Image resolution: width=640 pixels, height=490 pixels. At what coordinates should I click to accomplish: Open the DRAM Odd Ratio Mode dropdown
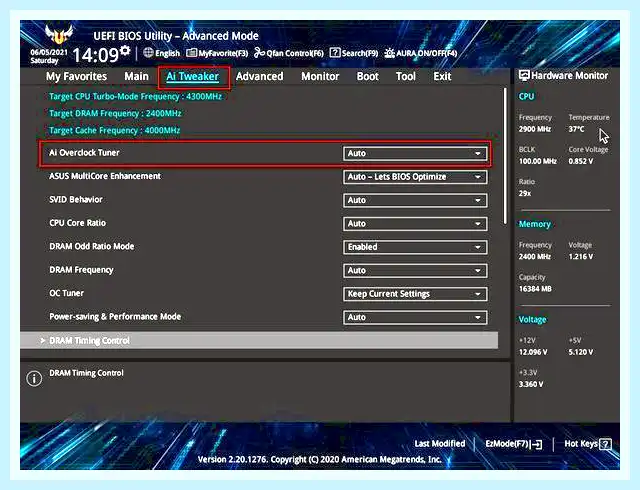click(415, 247)
